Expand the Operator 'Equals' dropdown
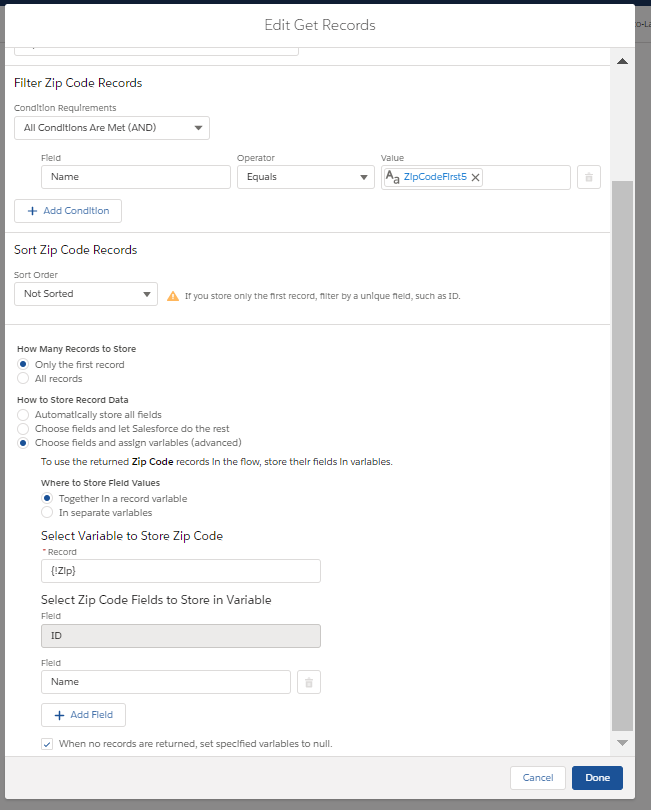 [x=305, y=177]
